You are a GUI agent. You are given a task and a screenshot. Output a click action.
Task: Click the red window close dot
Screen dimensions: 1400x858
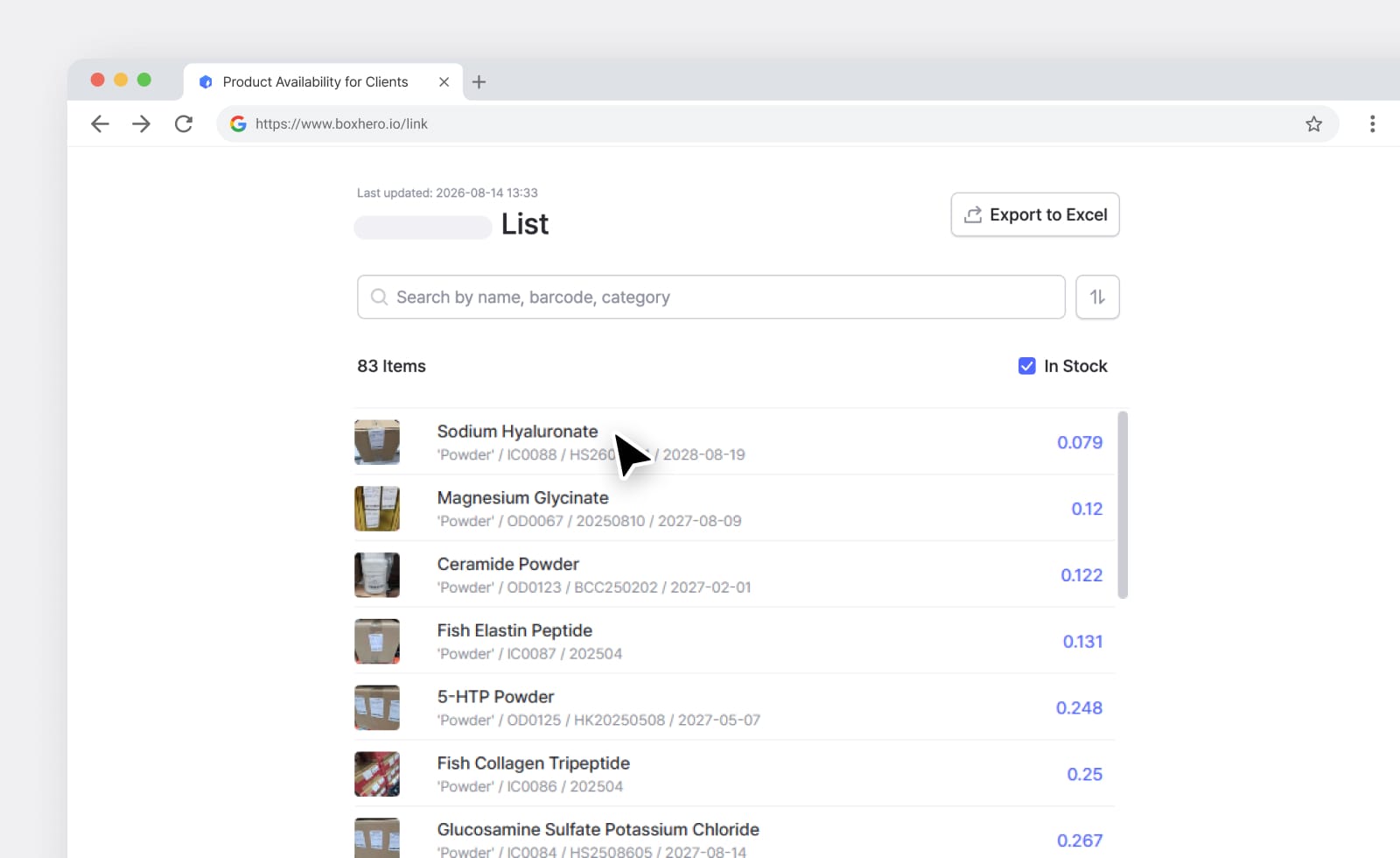97,80
